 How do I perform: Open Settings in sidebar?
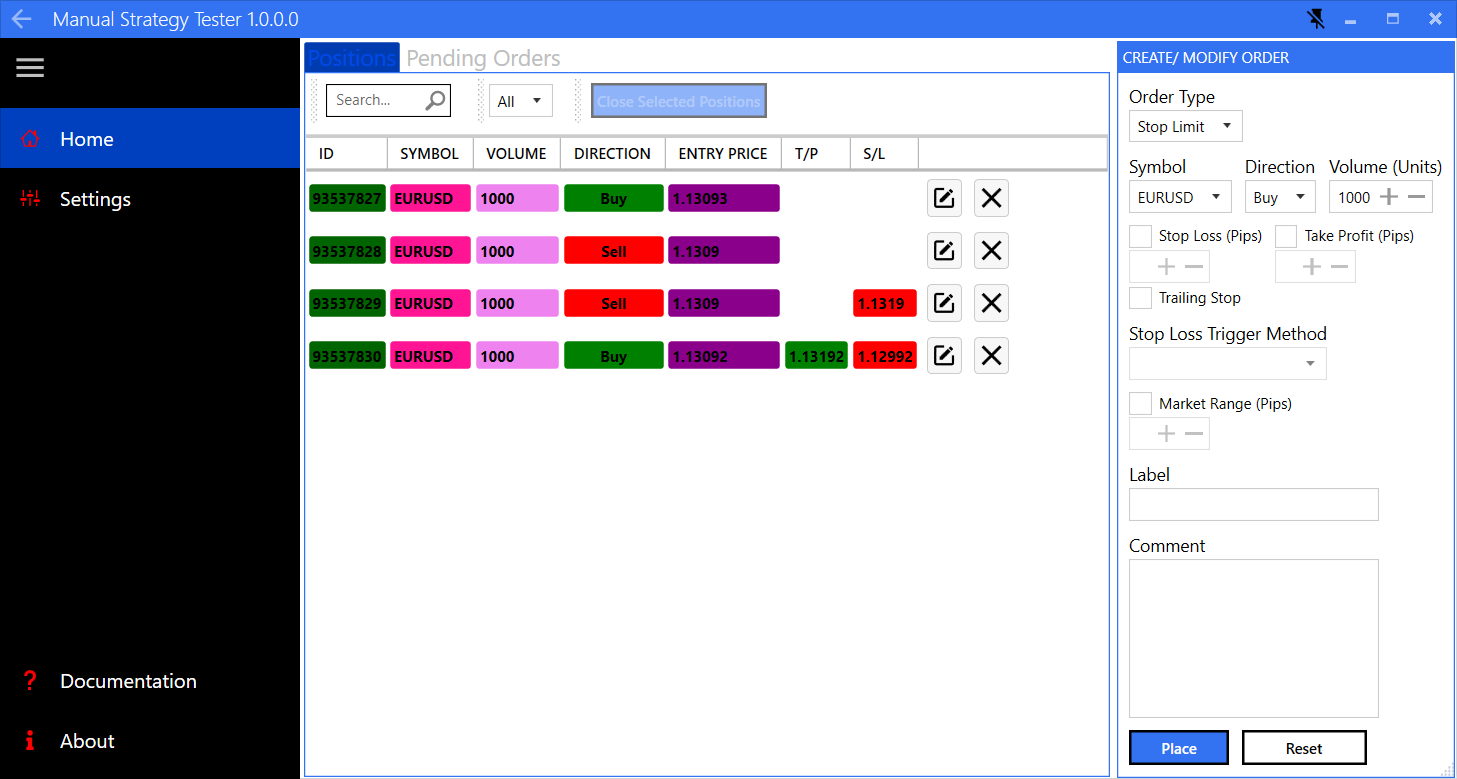click(150, 199)
